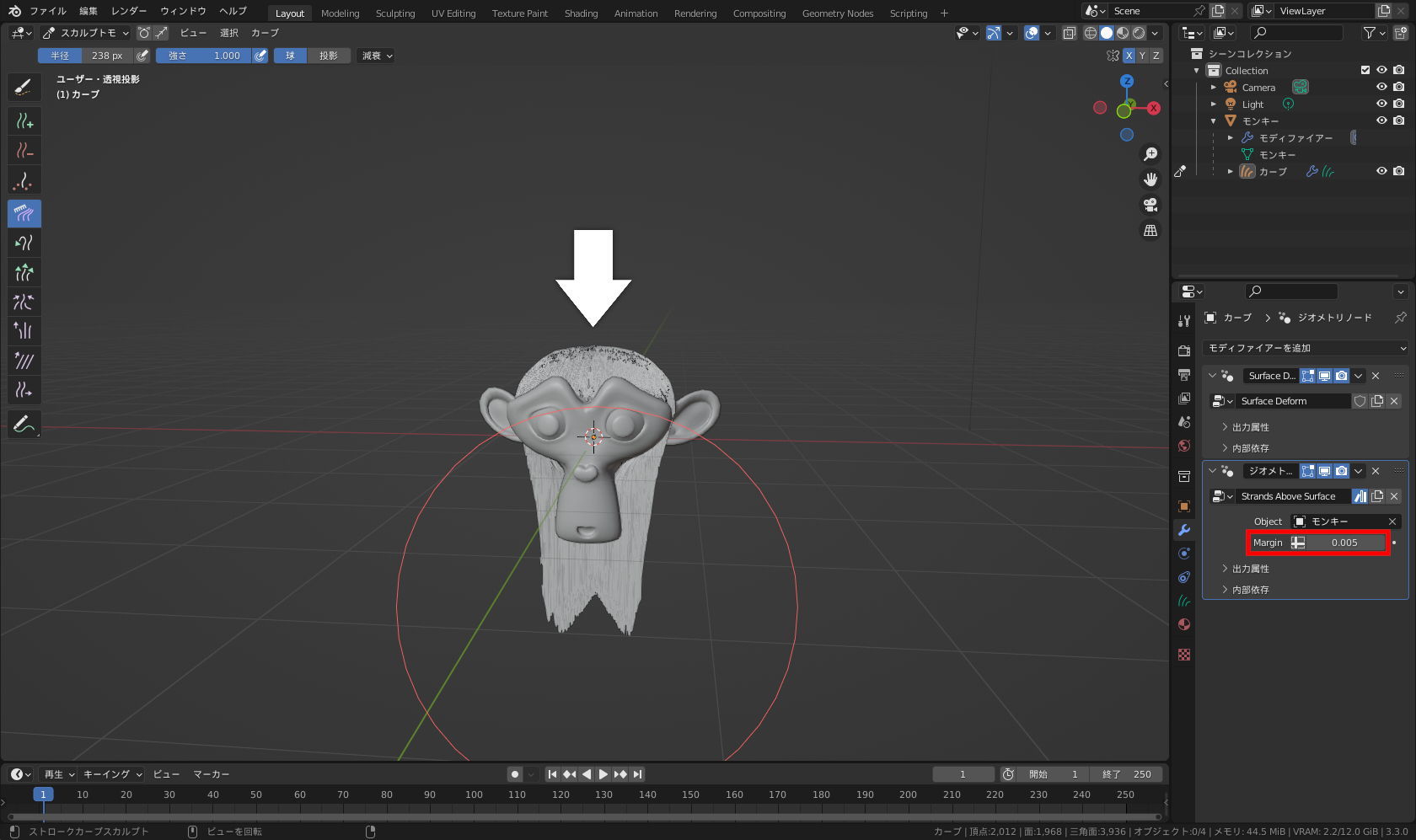
Task: Open the Render properties tab
Action: point(1184,350)
